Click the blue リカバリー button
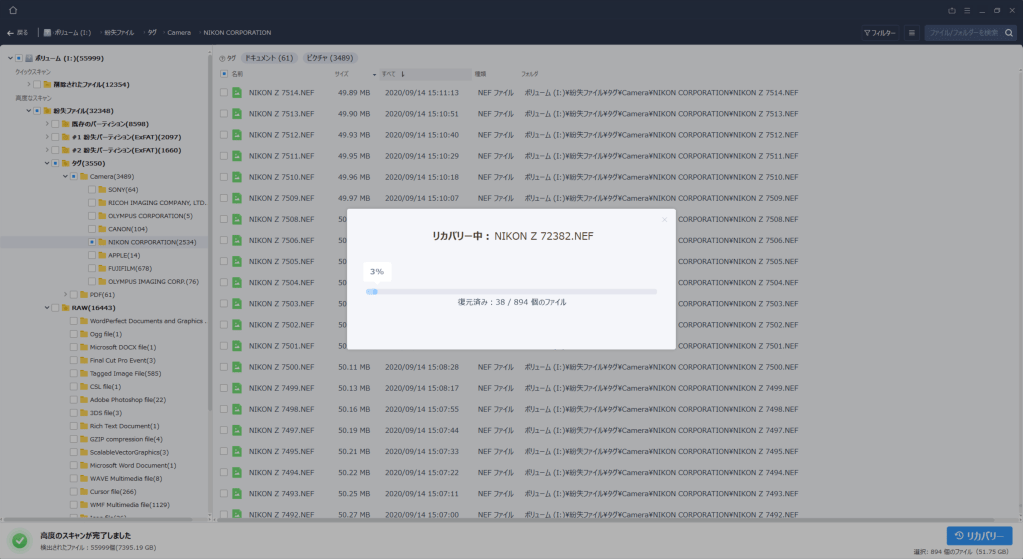Image resolution: width=1023 pixels, height=559 pixels. click(979, 535)
